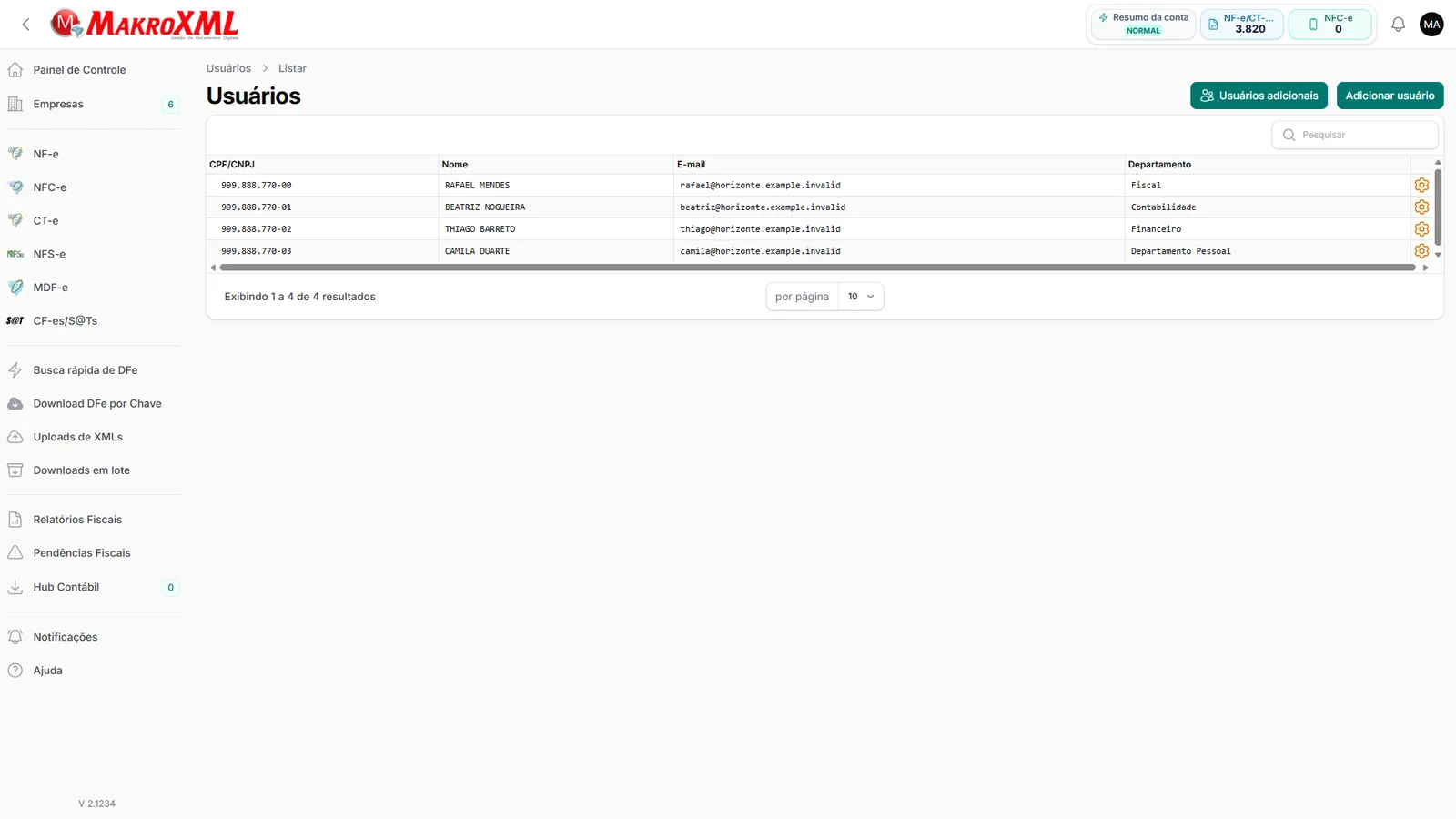Click the Usuários adicionais button
1456x819 pixels.
[1259, 96]
